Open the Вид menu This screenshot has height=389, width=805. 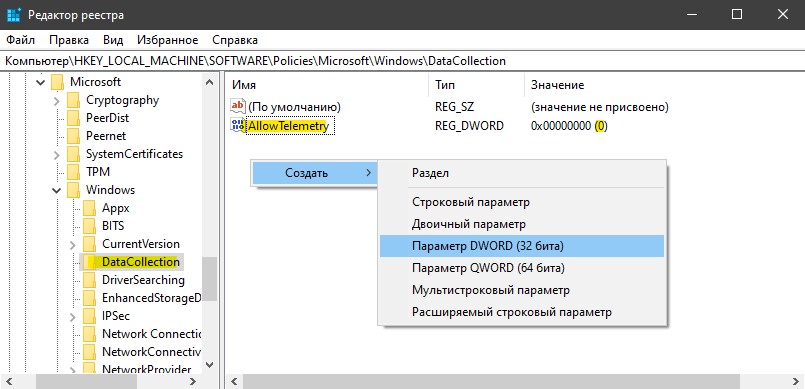(x=113, y=40)
